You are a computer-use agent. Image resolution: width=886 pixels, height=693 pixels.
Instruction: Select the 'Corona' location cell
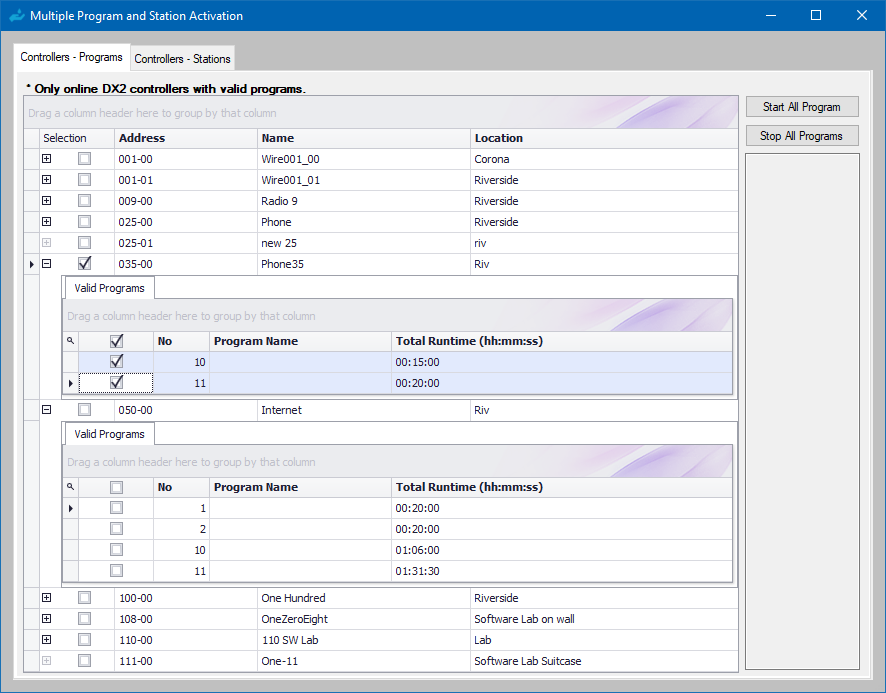[604, 159]
